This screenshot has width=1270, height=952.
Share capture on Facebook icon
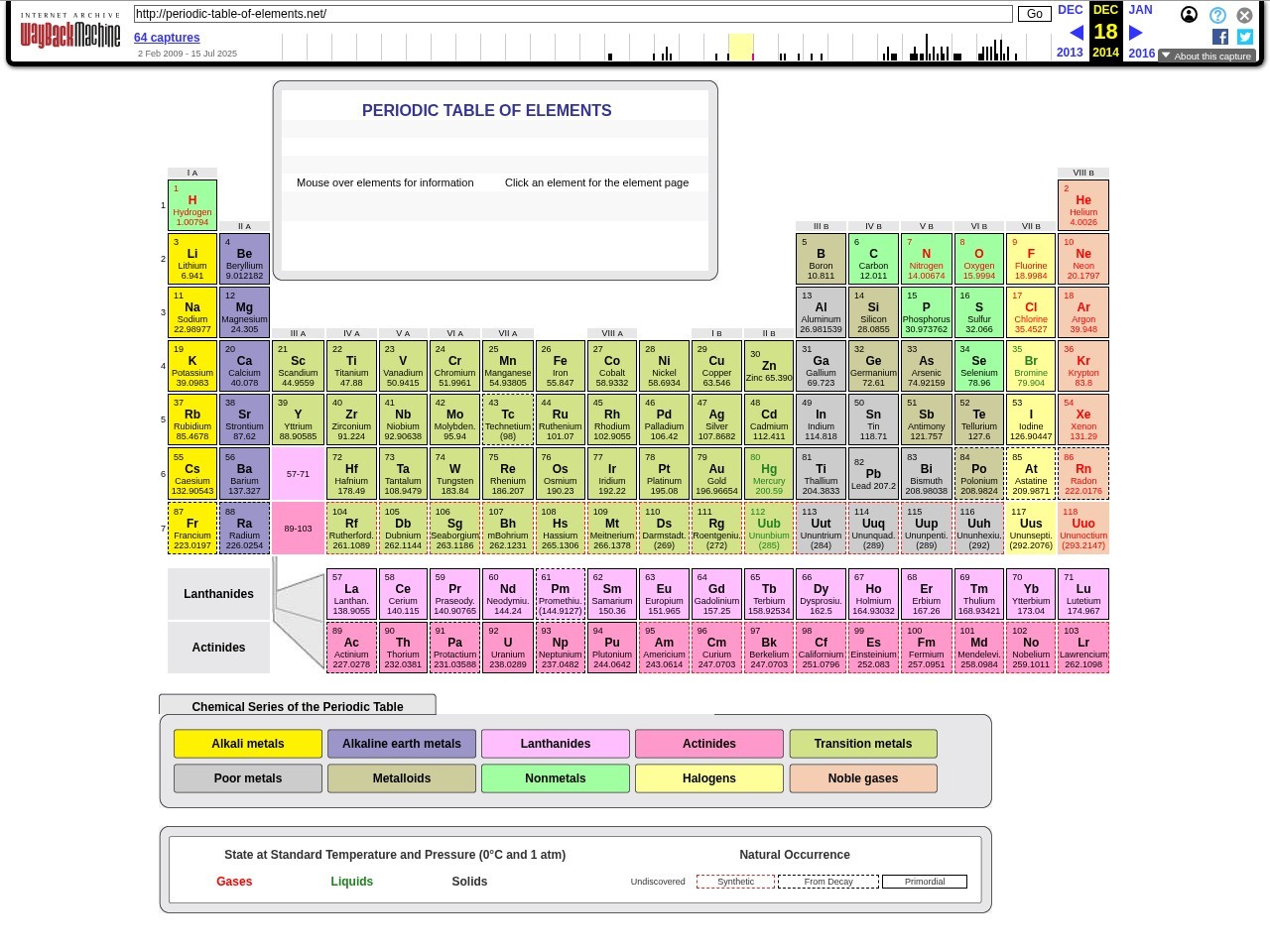point(1220,37)
